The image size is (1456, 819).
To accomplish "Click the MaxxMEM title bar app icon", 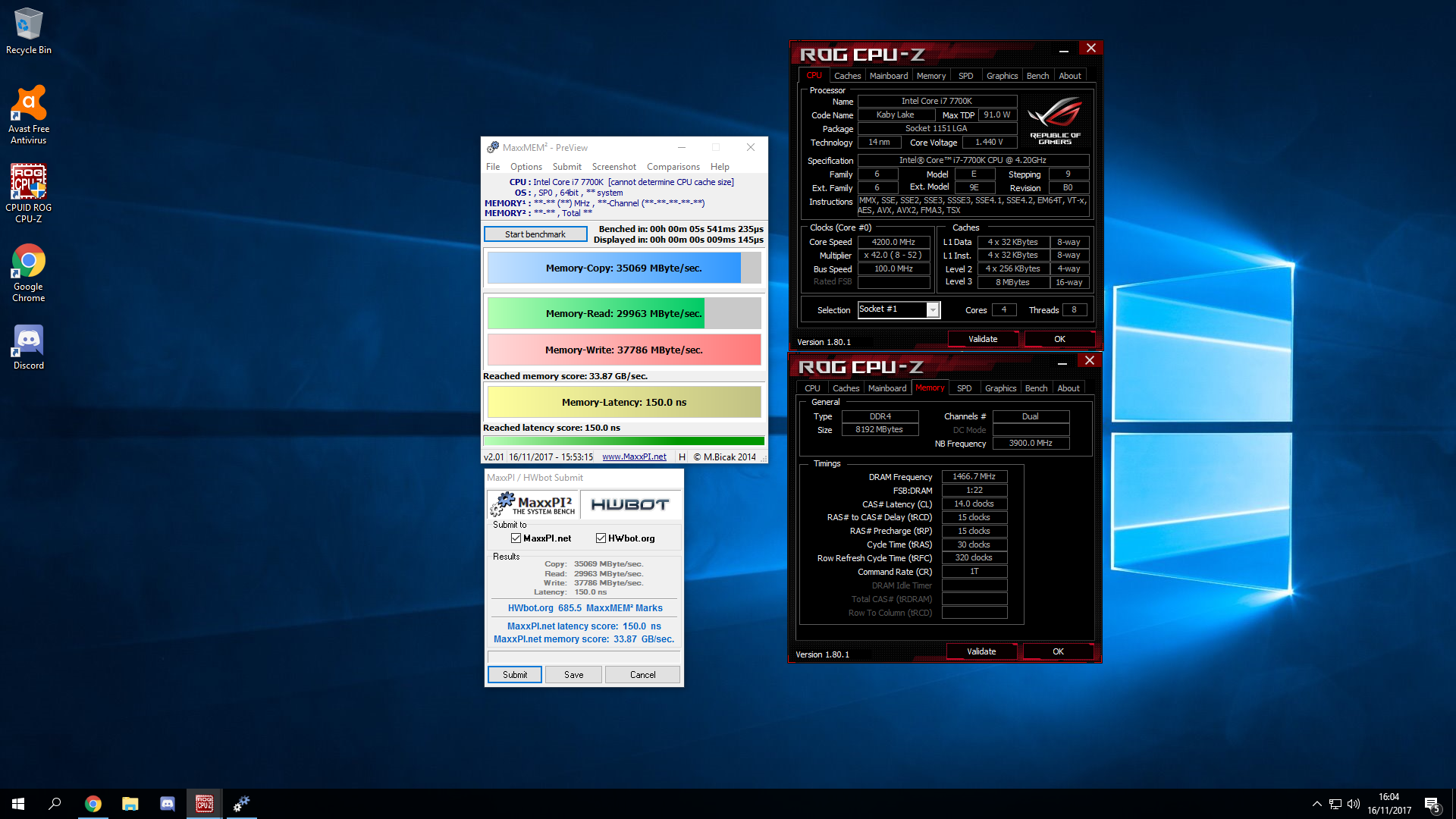I will point(493,147).
